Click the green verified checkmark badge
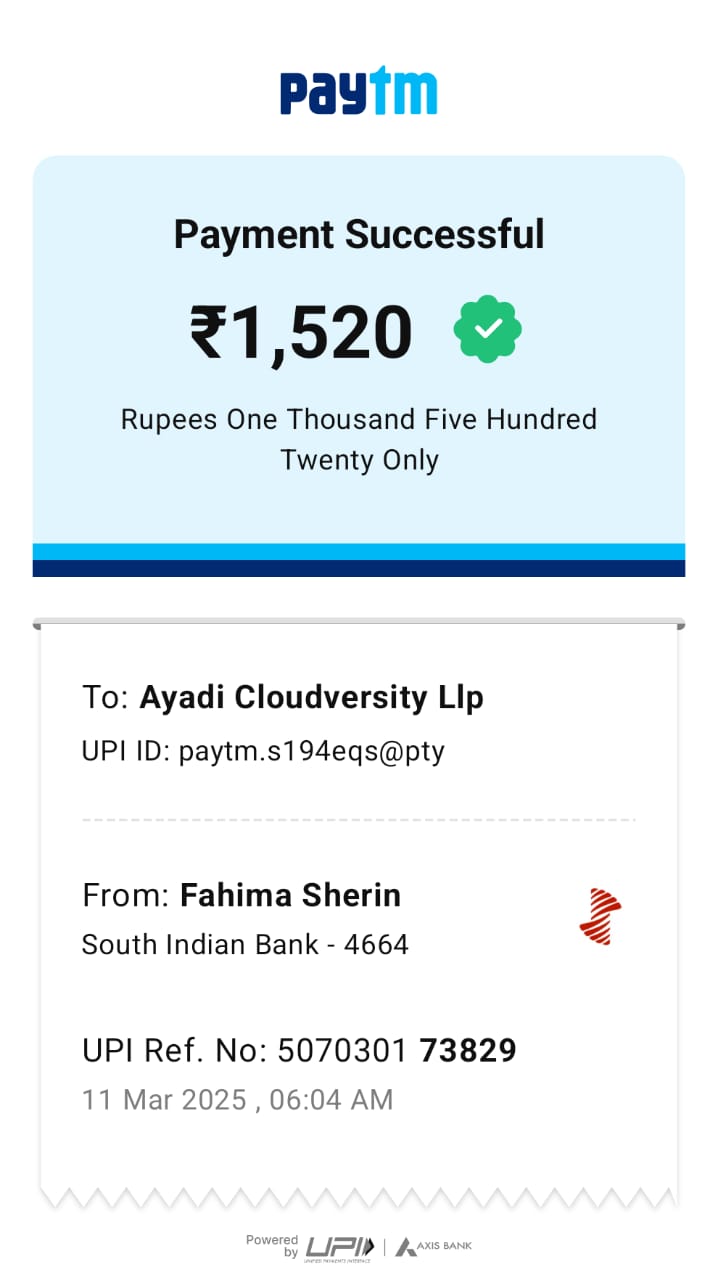This screenshot has width=718, height=1280. tap(487, 329)
